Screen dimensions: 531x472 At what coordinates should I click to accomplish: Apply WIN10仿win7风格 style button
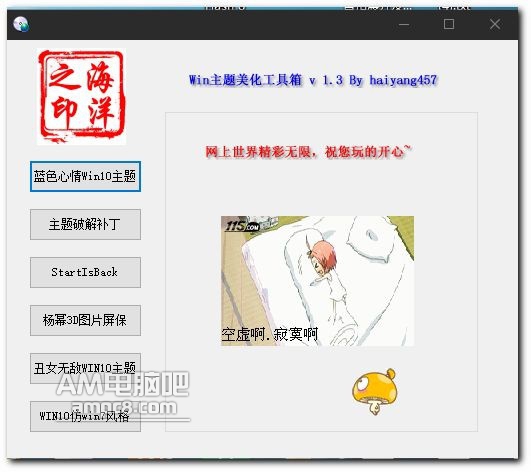tap(85, 416)
